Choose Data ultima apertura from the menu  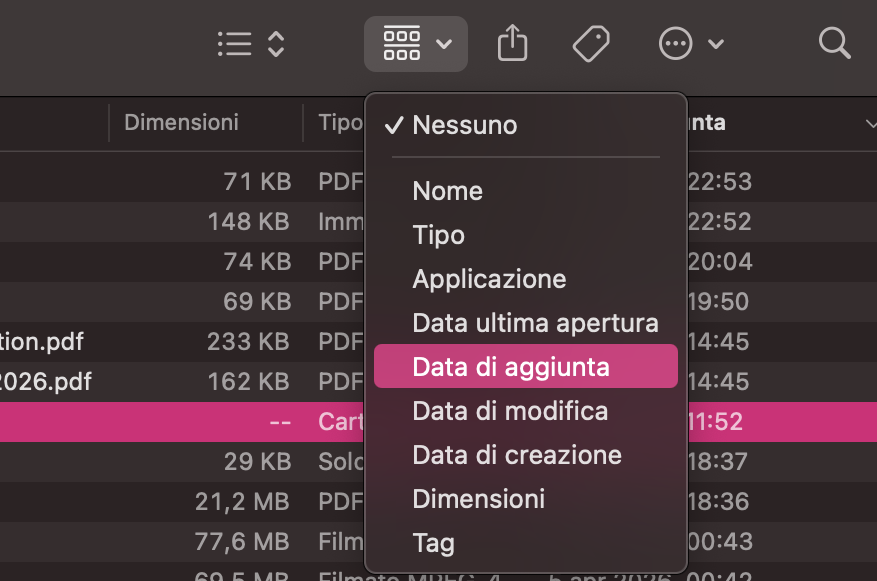535,322
